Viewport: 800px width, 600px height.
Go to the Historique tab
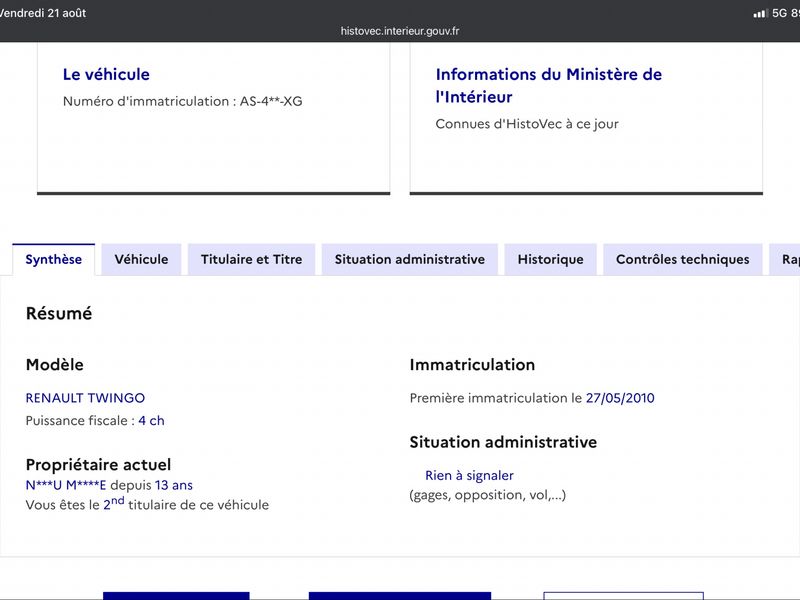point(551,260)
